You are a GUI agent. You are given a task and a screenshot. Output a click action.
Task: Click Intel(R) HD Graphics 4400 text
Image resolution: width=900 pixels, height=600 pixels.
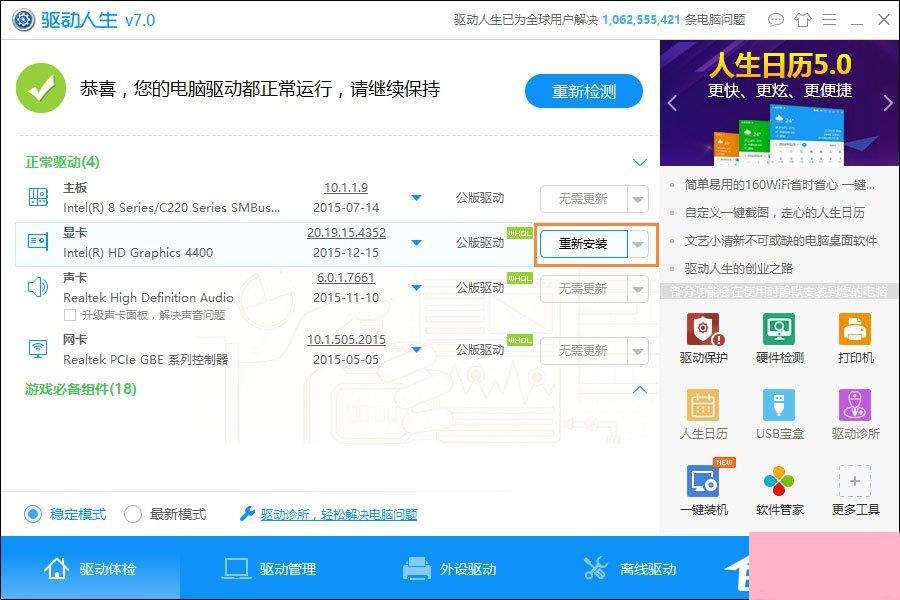coord(138,253)
